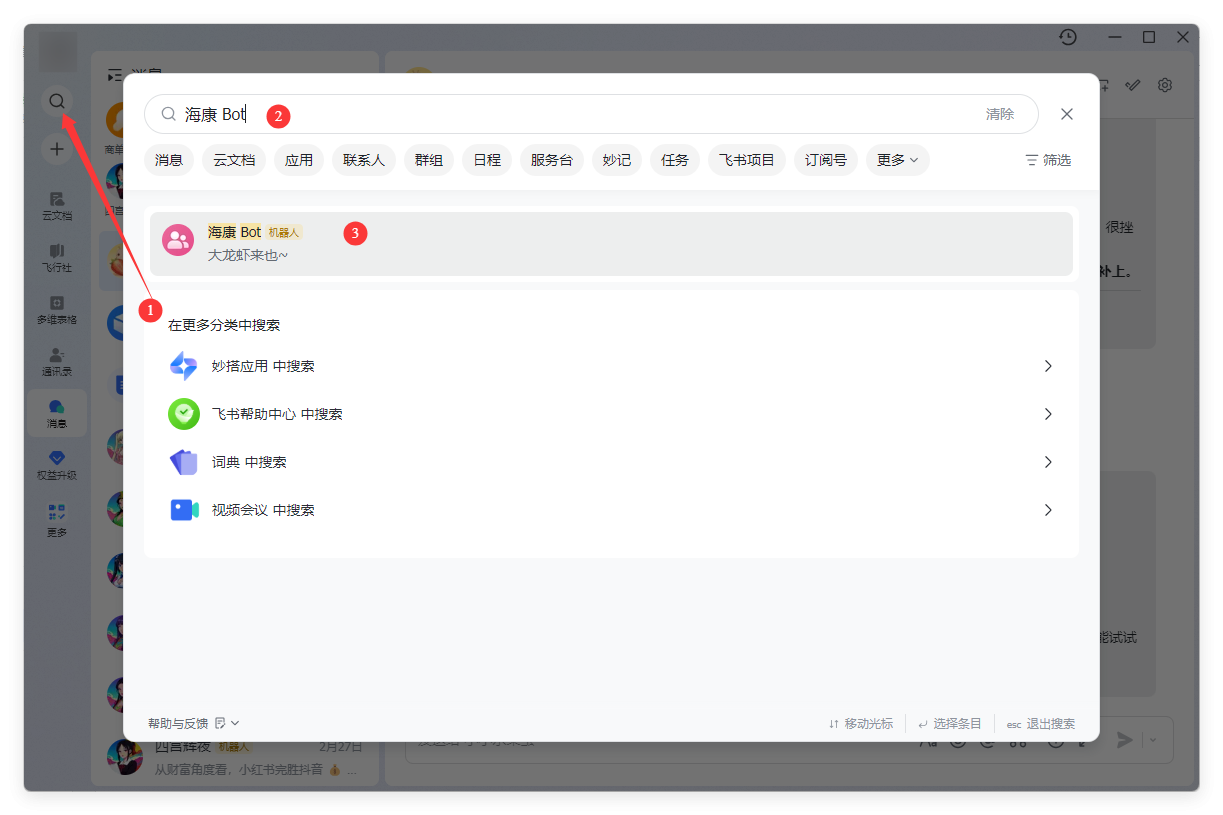Select the 飞书项目 filter tab
The height and width of the screenshot is (815, 1223).
[746, 160]
